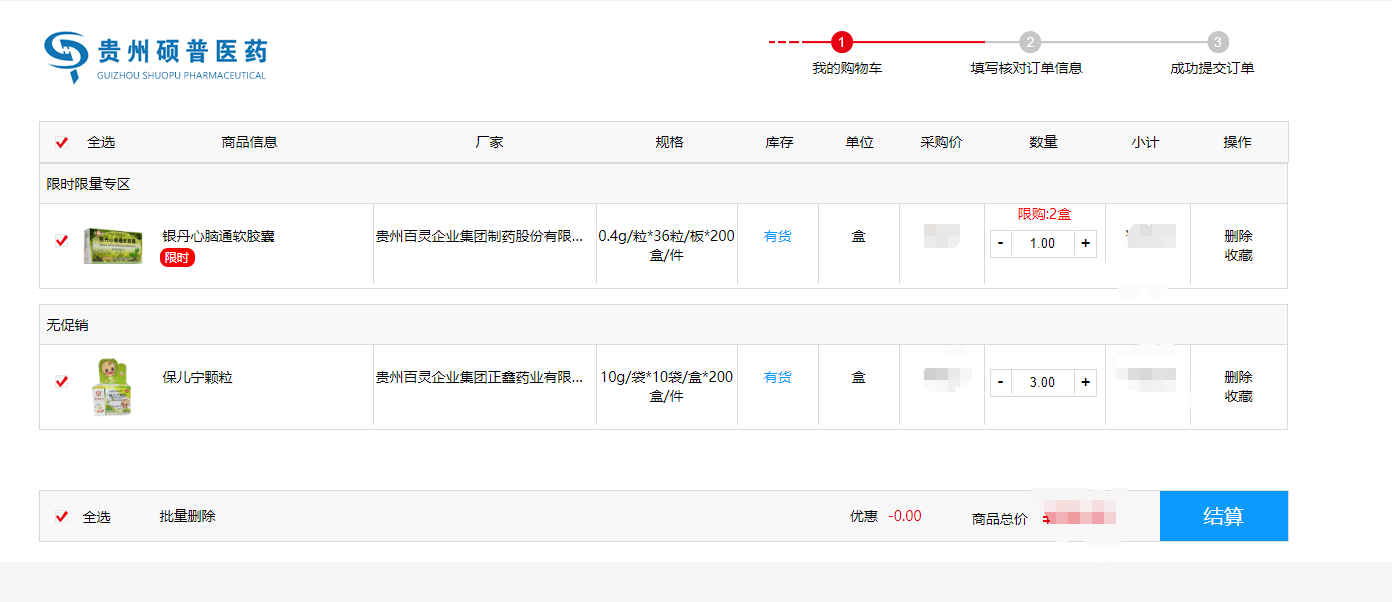Toggle the bottom 全选 checkbox
The width and height of the screenshot is (1392, 602).
tap(62, 517)
